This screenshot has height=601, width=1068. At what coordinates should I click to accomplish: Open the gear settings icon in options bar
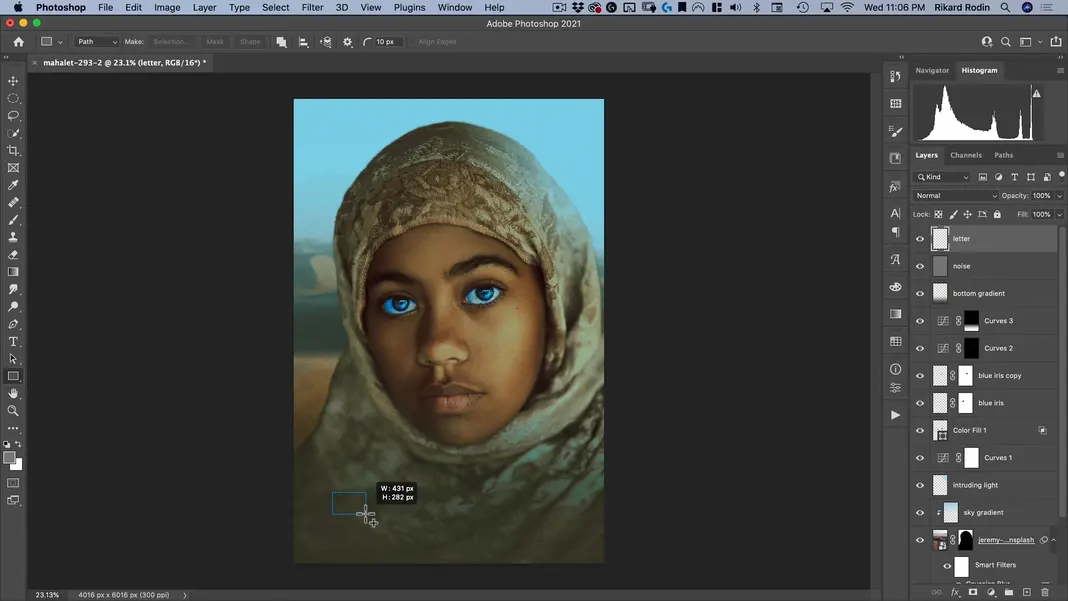[x=347, y=42]
